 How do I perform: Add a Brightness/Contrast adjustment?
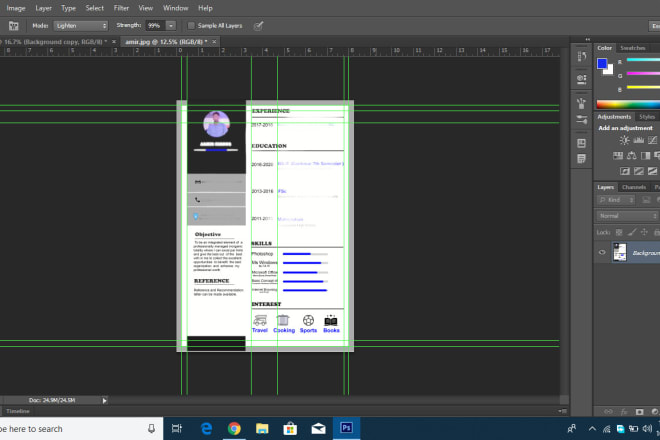coord(625,140)
